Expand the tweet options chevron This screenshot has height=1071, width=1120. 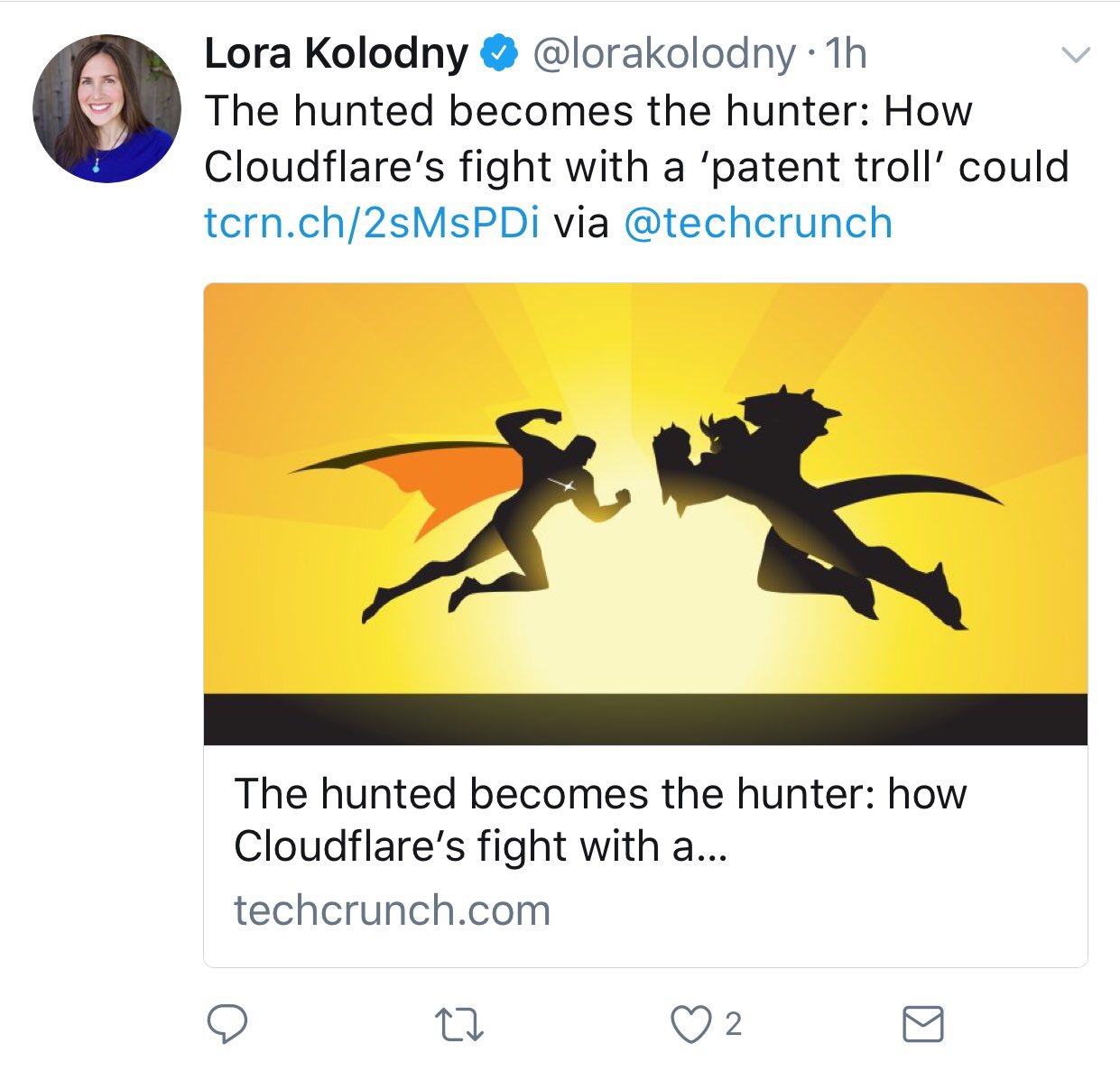pyautogui.click(x=1074, y=55)
